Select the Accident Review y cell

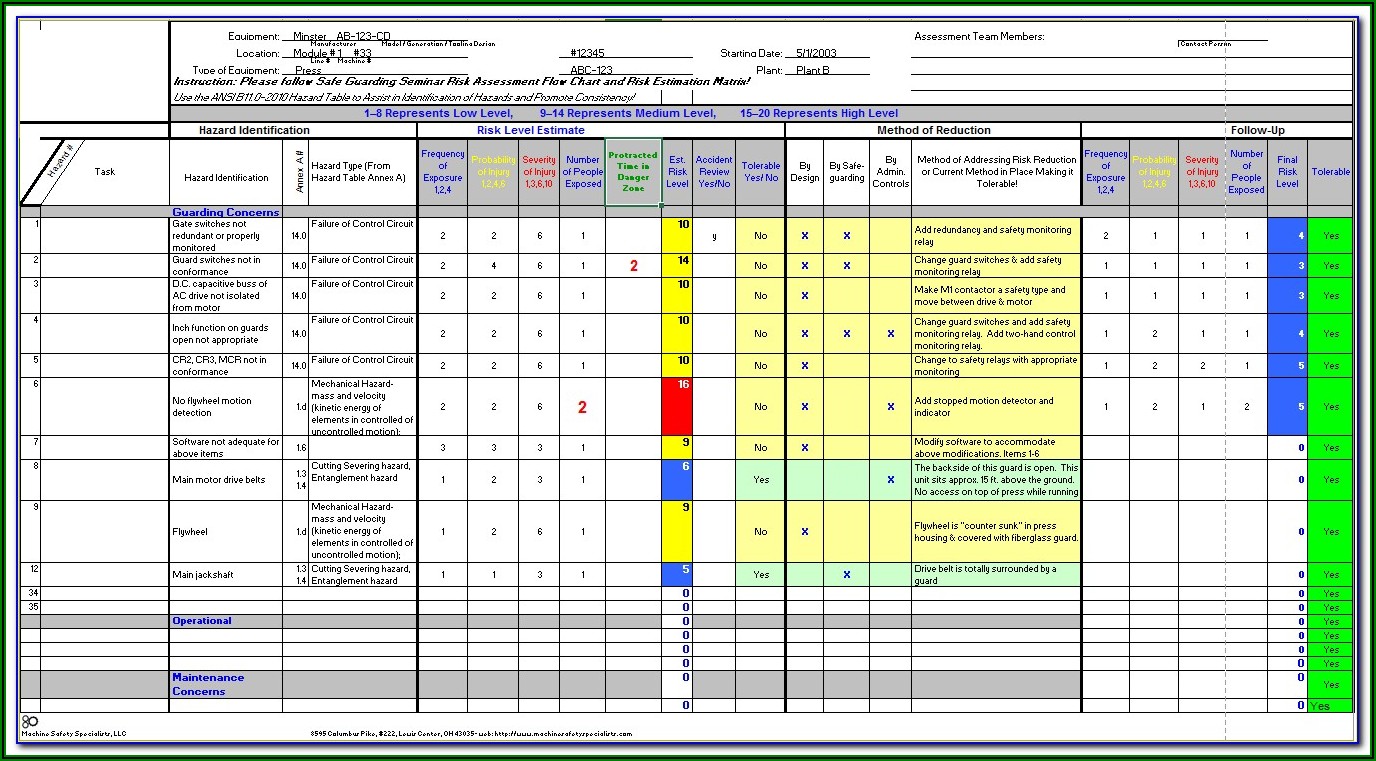713,236
